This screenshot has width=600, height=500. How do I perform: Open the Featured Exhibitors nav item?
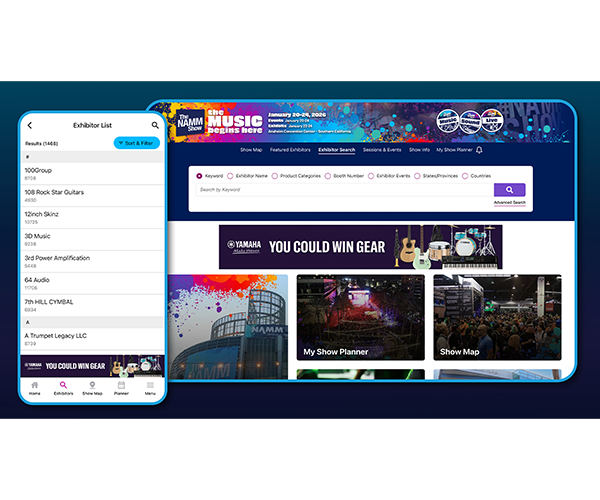coord(290,150)
